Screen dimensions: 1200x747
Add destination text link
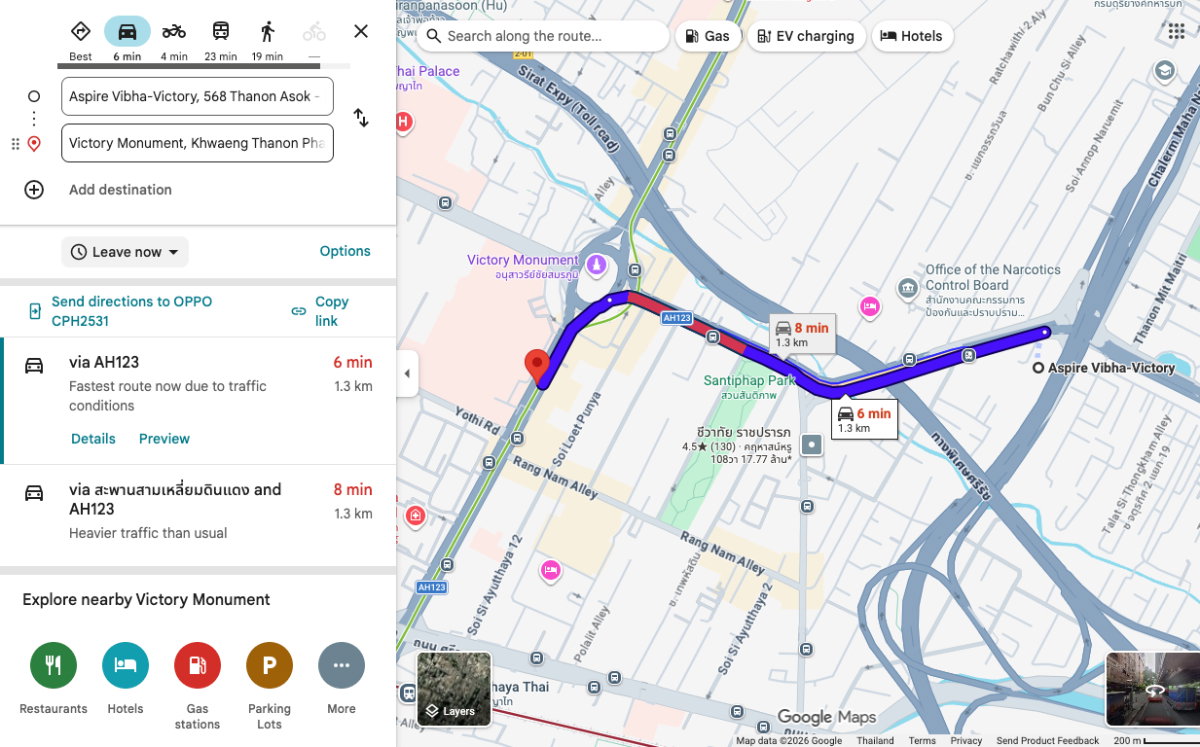pyautogui.click(x=120, y=190)
